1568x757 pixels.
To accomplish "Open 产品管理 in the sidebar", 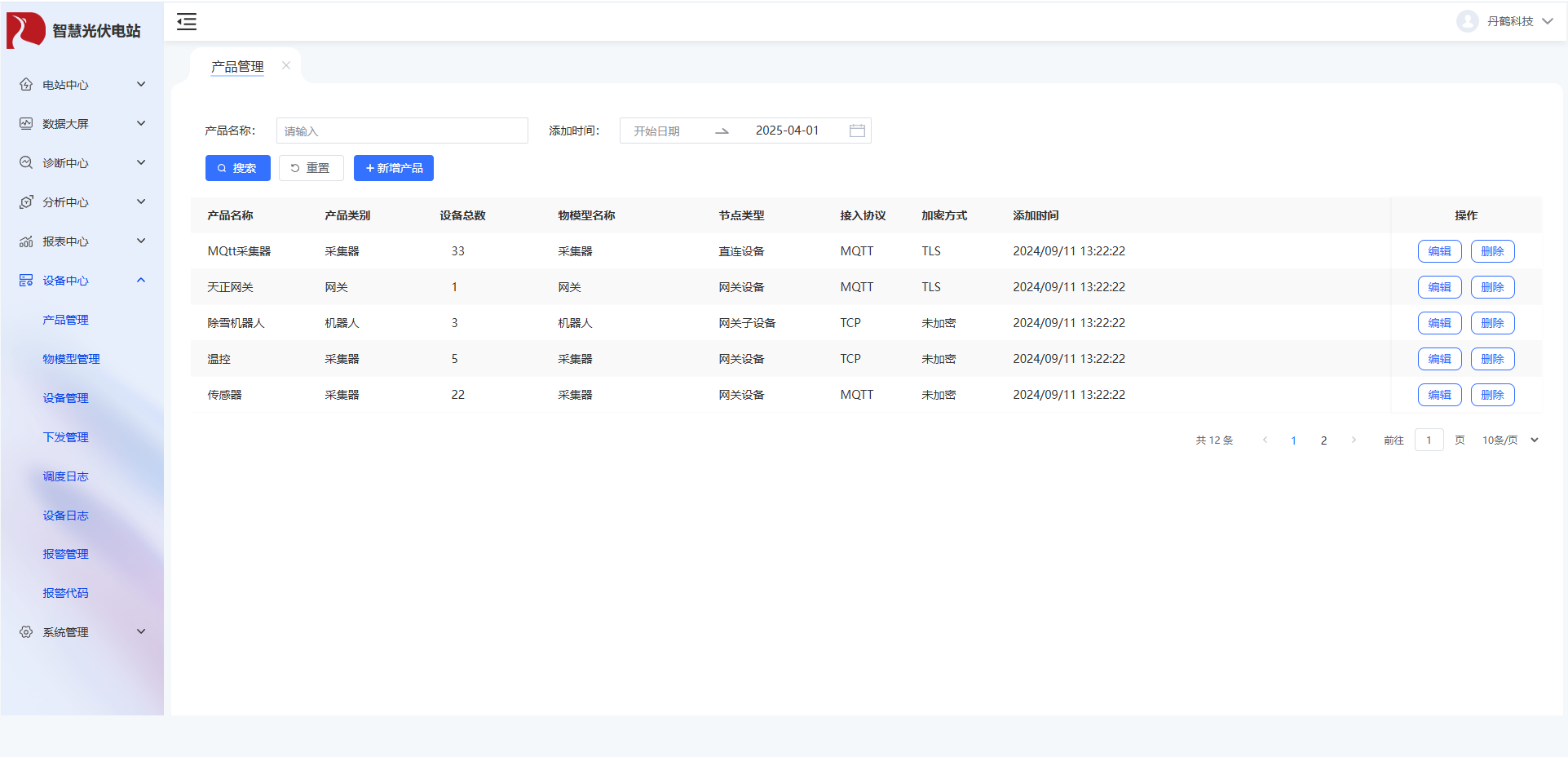I will click(x=66, y=320).
